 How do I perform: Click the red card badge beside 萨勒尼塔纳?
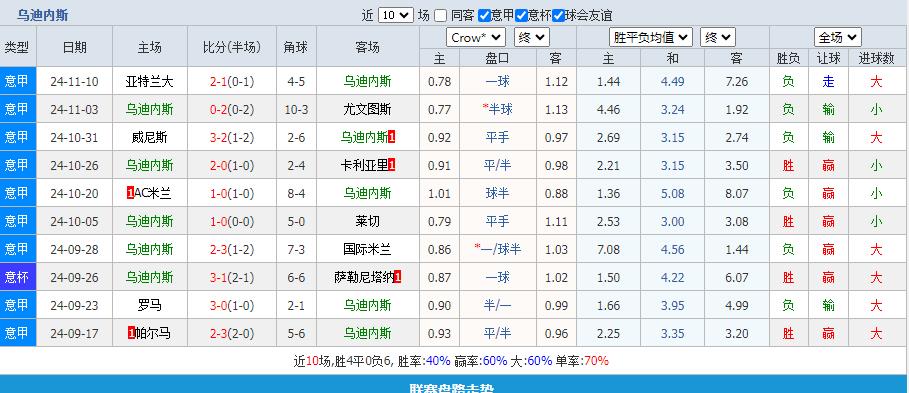[x=398, y=277]
